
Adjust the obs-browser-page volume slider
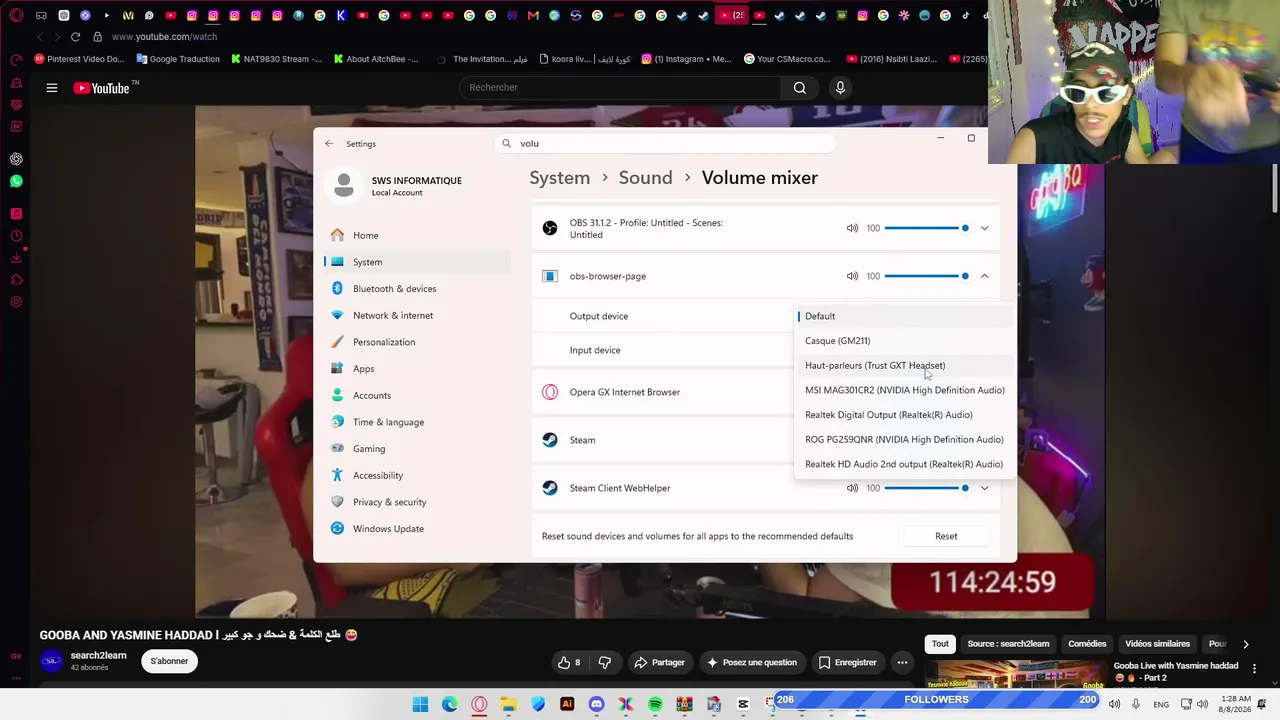click(926, 276)
